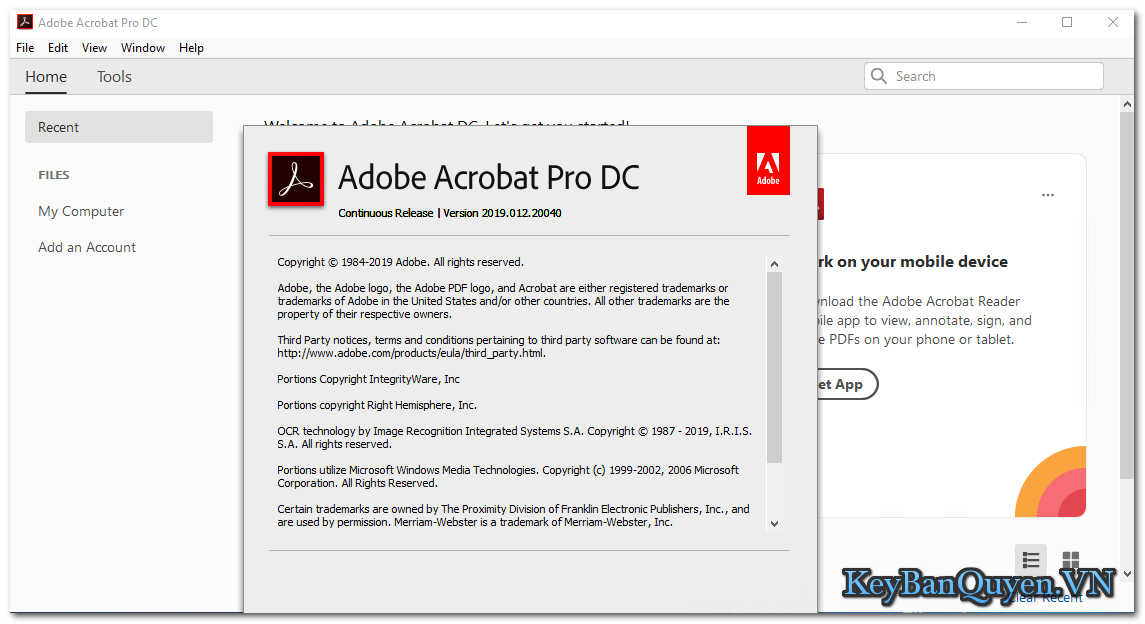Switch to grid view of recent files

click(x=1069, y=560)
